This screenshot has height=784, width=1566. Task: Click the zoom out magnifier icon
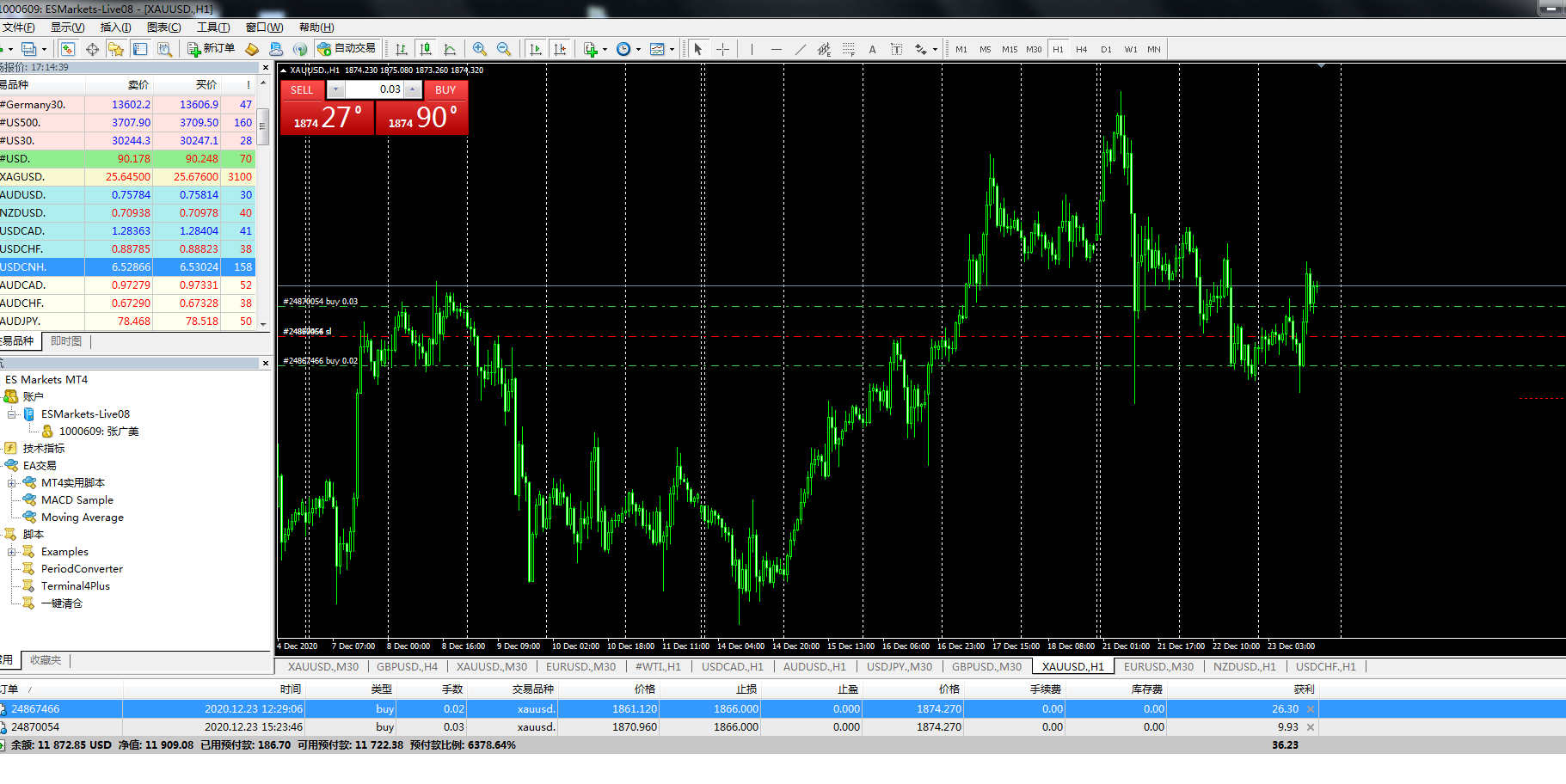[x=504, y=49]
